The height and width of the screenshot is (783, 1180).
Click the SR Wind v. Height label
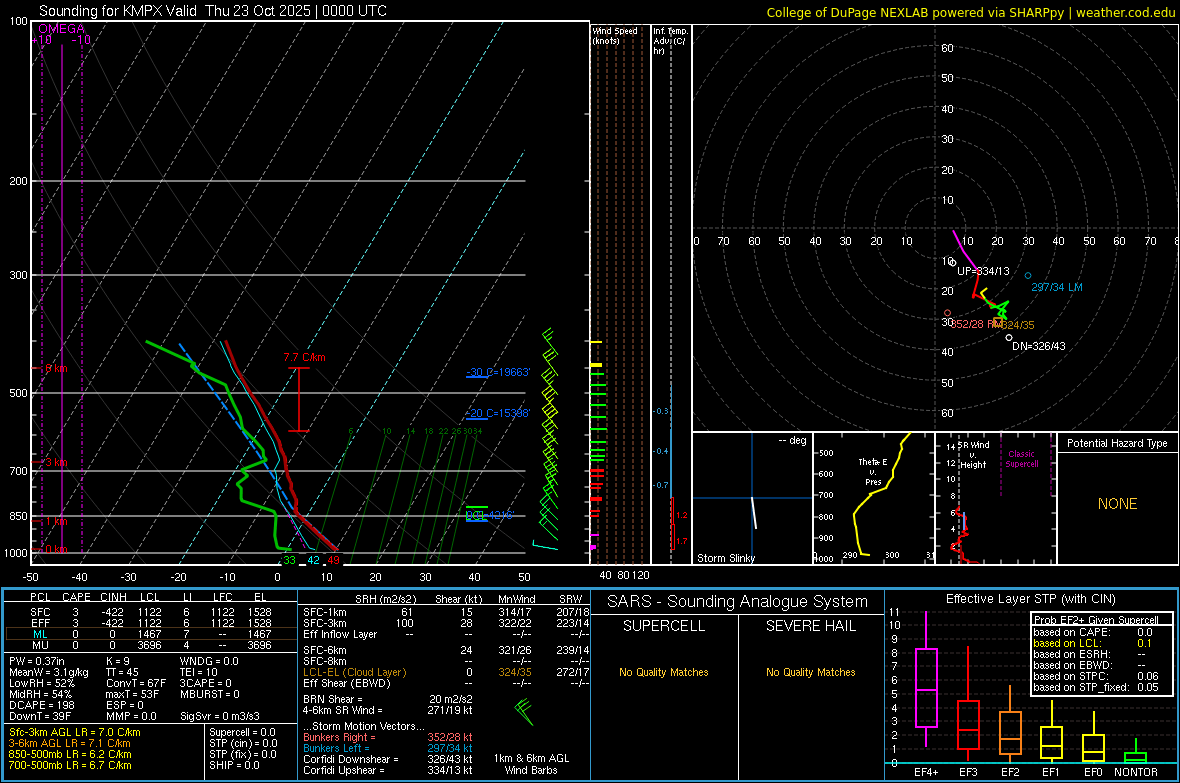(973, 455)
